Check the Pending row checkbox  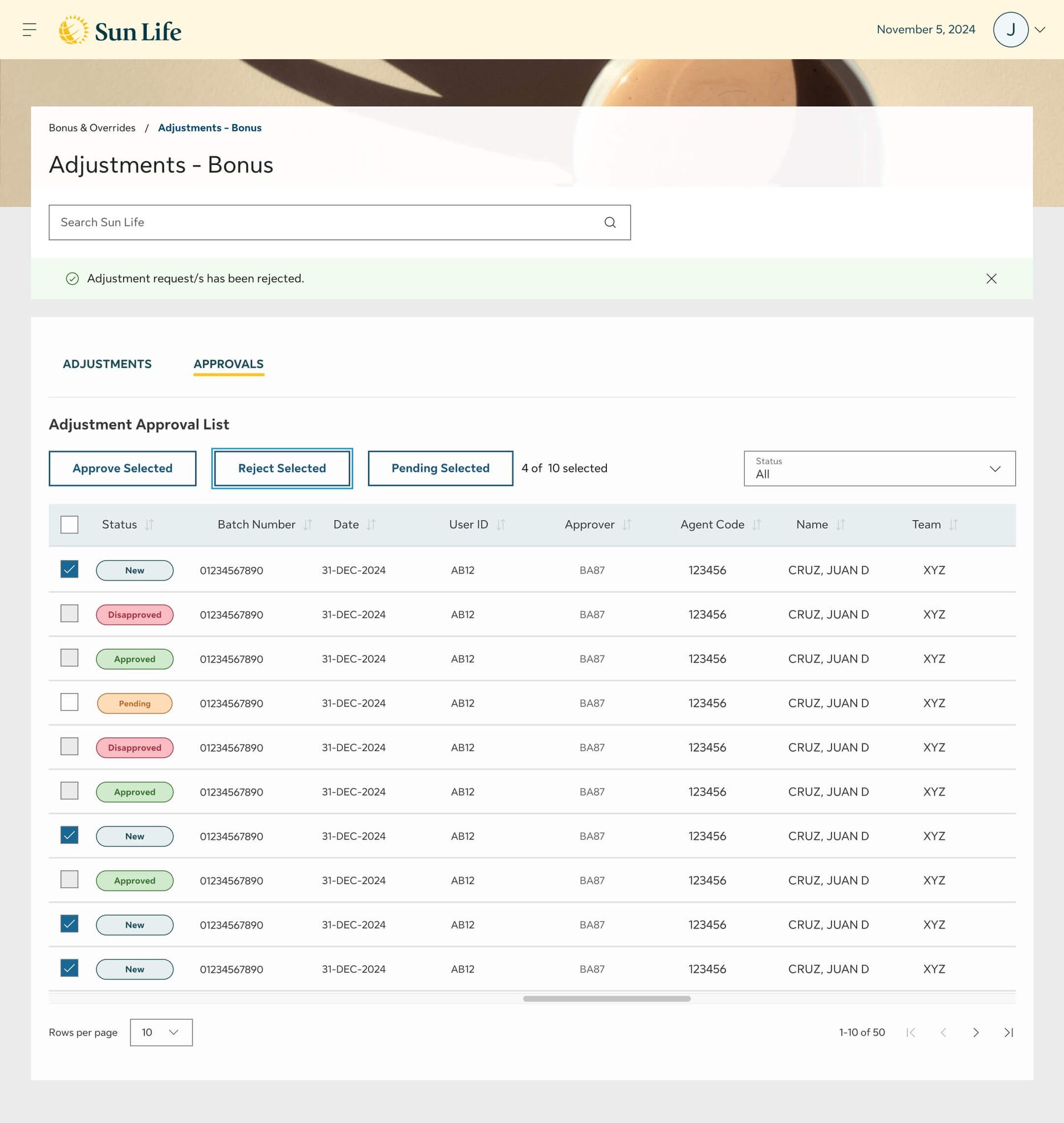click(69, 702)
